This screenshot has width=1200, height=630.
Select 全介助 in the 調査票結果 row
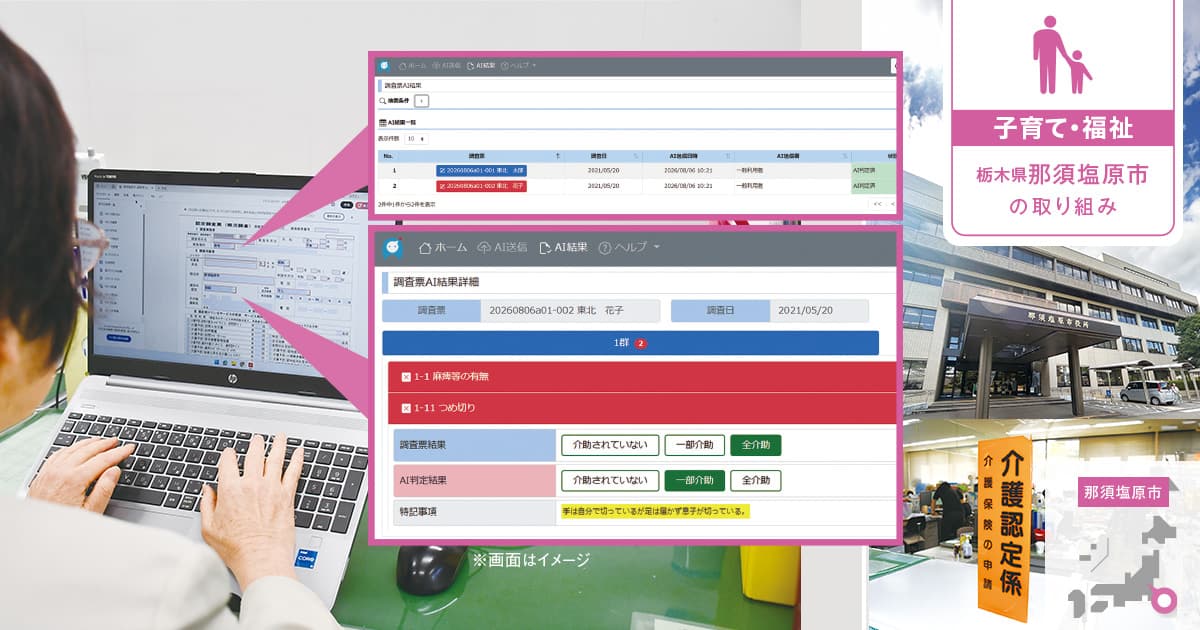point(756,445)
